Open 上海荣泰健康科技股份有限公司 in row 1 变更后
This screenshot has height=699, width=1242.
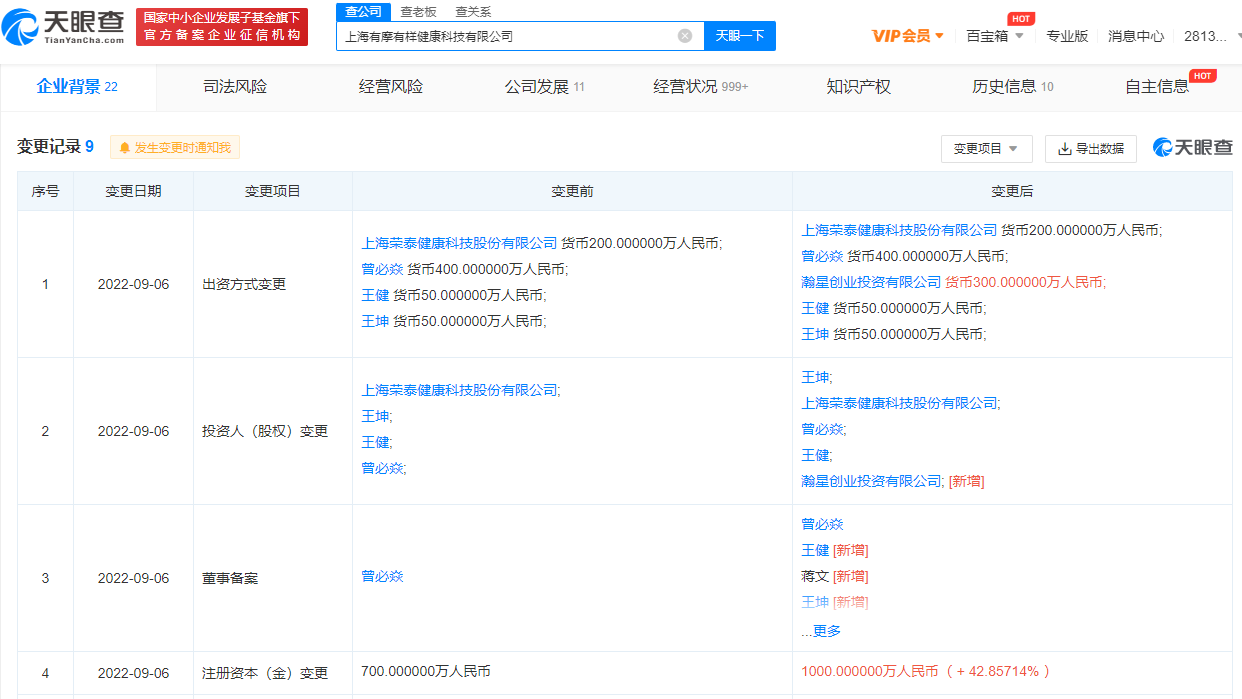pos(899,230)
